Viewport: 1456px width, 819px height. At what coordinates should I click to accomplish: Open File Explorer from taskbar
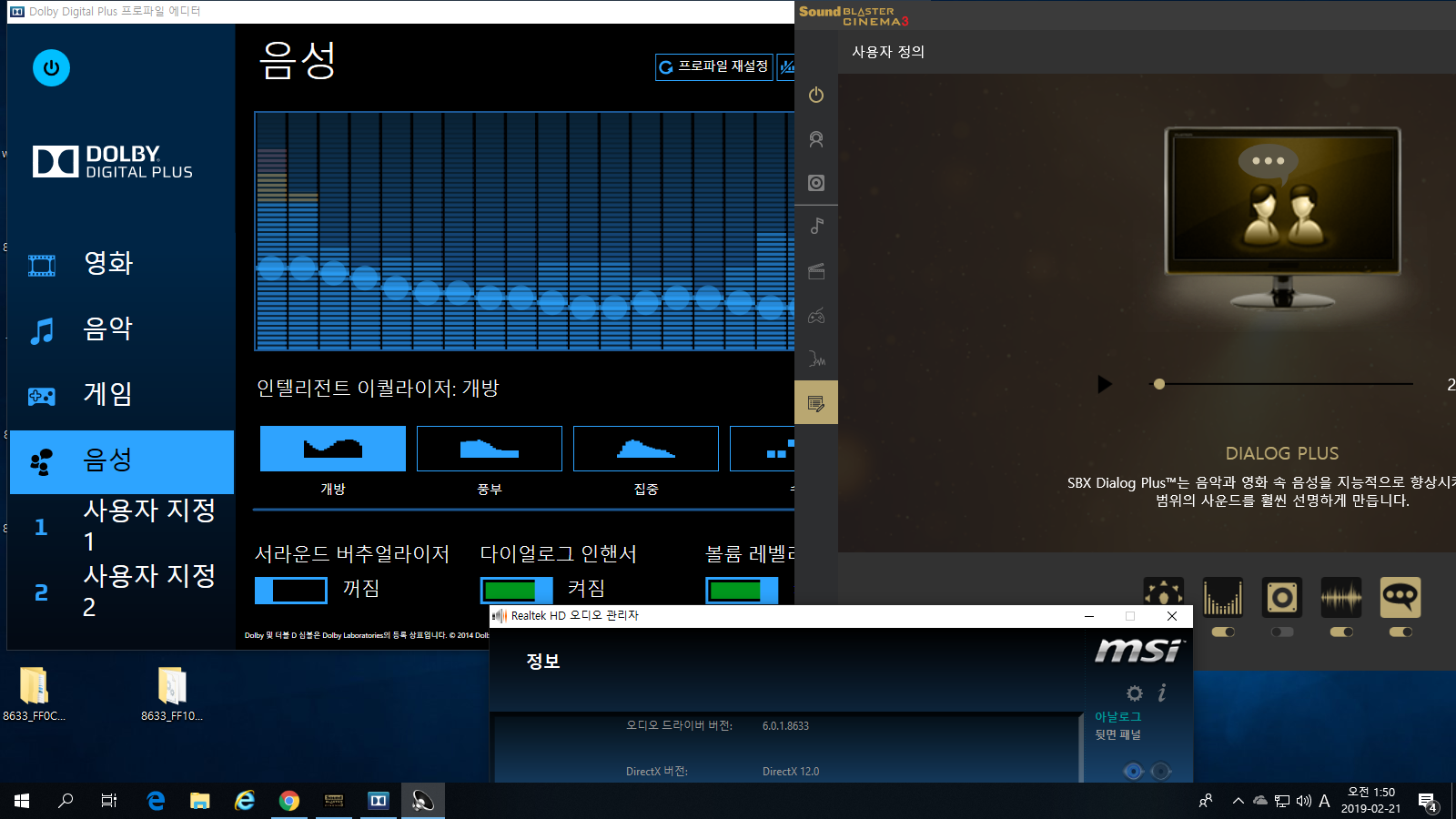pos(200,801)
